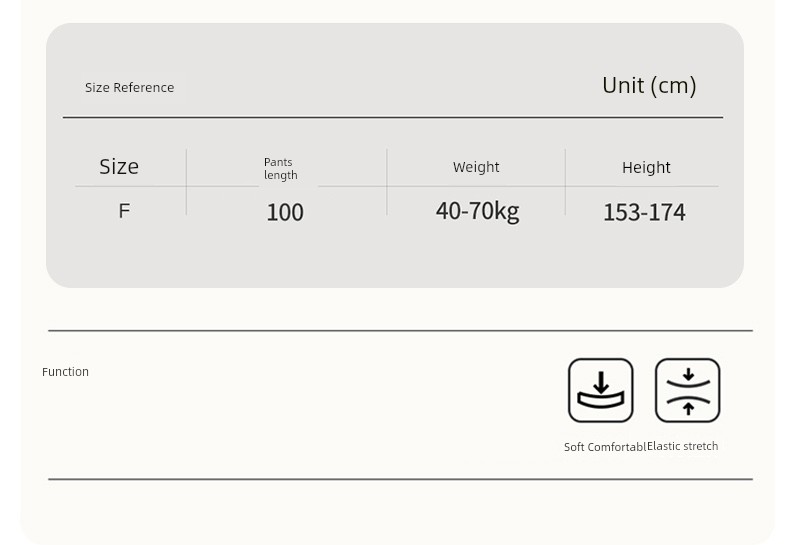This screenshot has height=545, width=790.
Task: Click the Elastic stretch caption text
Action: point(683,446)
